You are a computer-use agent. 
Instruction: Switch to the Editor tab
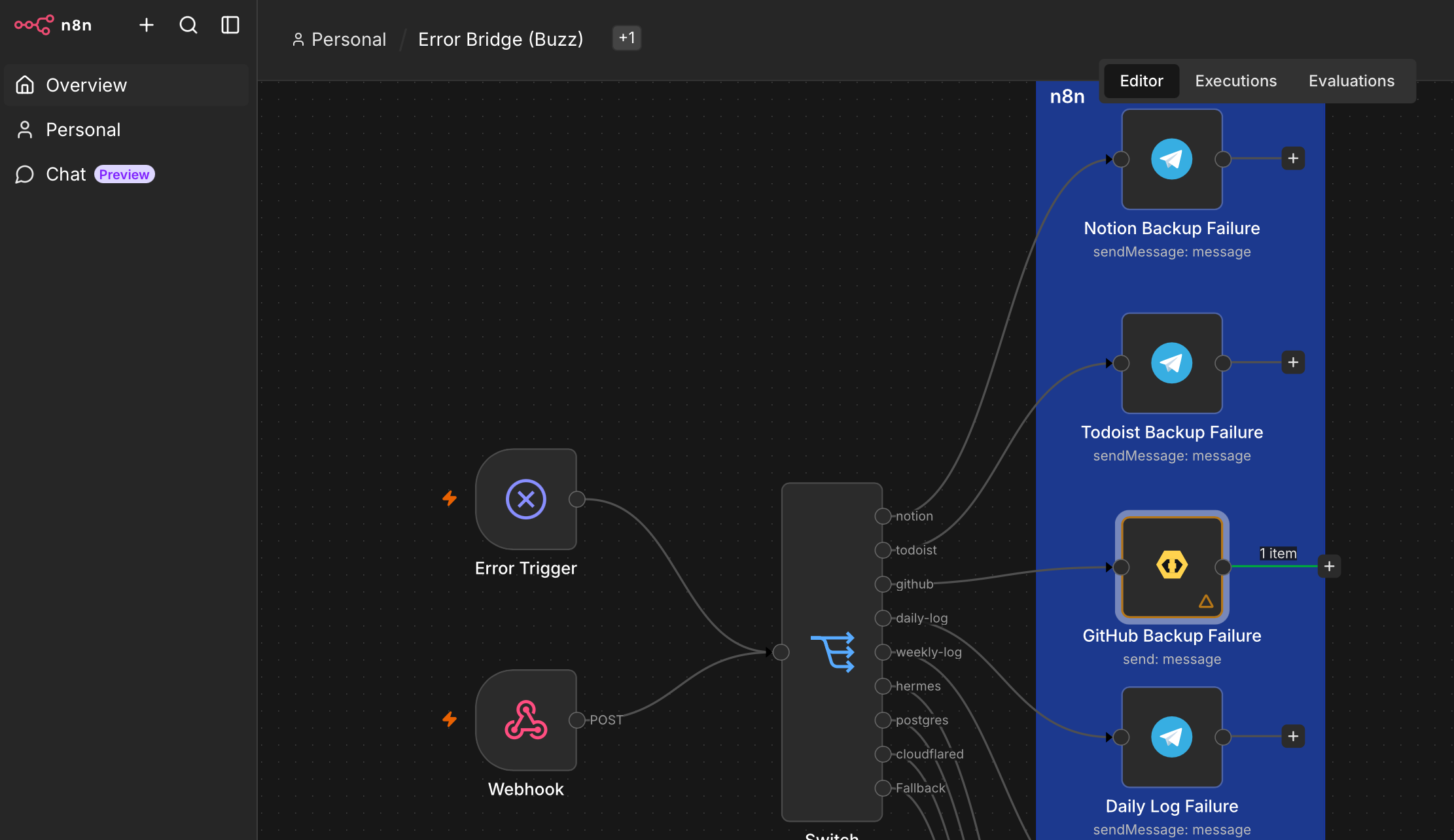[x=1141, y=81]
